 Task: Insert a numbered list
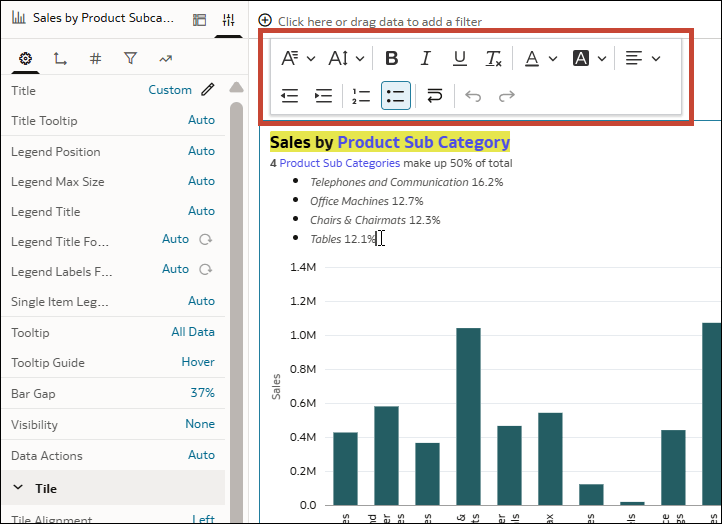(x=361, y=96)
